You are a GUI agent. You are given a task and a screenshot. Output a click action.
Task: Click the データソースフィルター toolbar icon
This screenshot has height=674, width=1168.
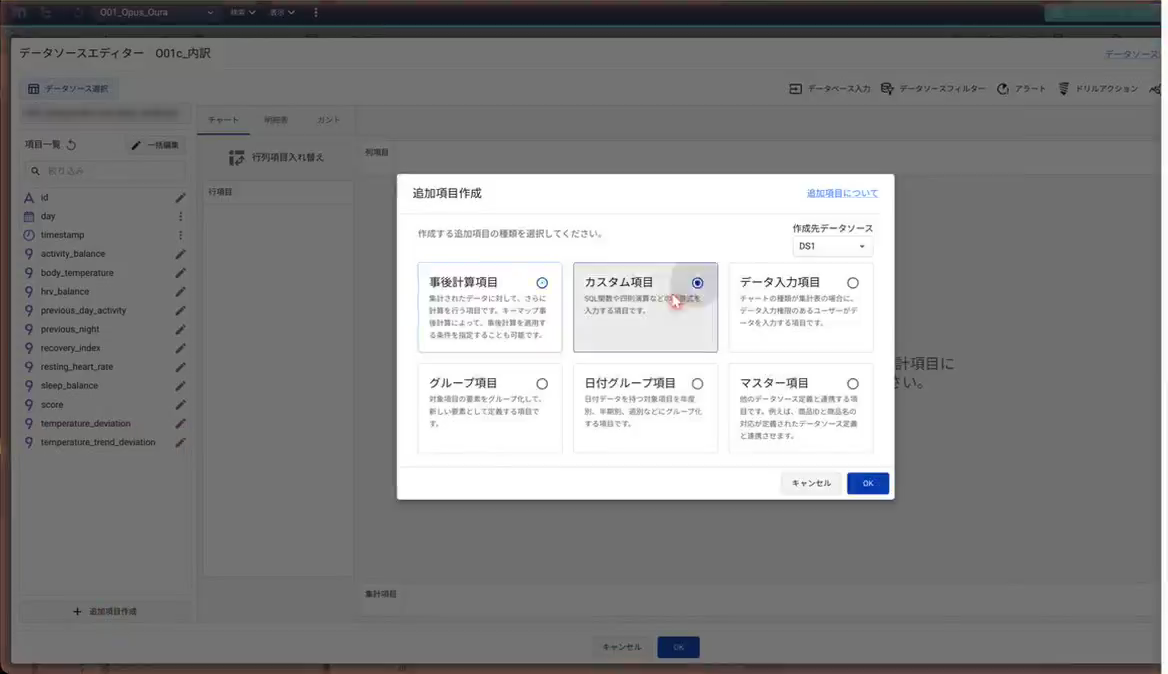pyautogui.click(x=887, y=89)
